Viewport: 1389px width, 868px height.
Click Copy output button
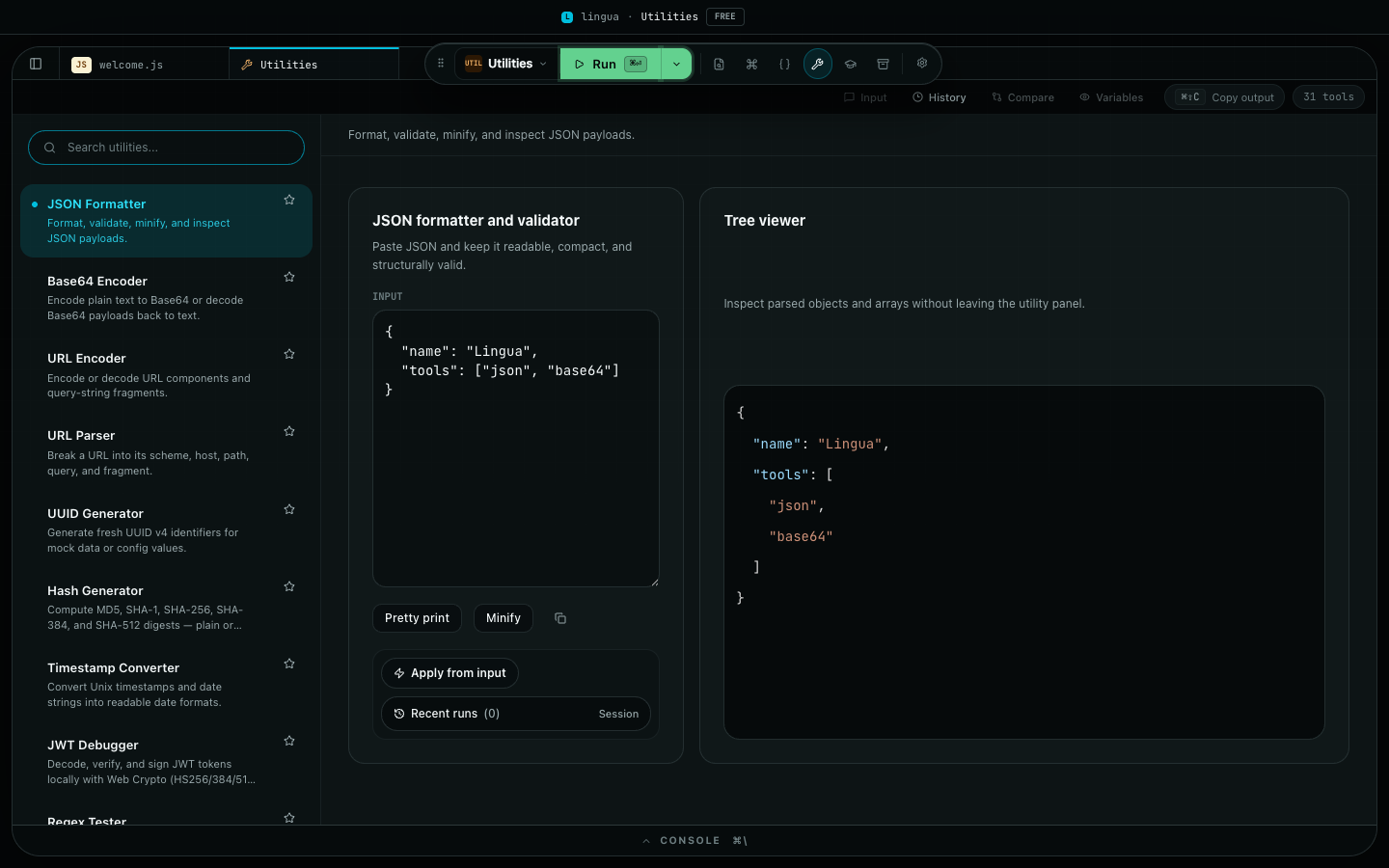(x=1225, y=97)
